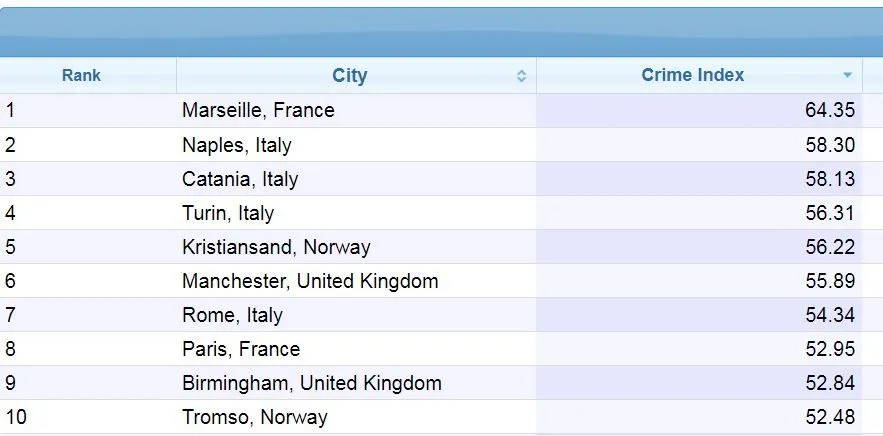Click crime index value 64.35
This screenshot has height=436, width=883.
pyautogui.click(x=829, y=111)
